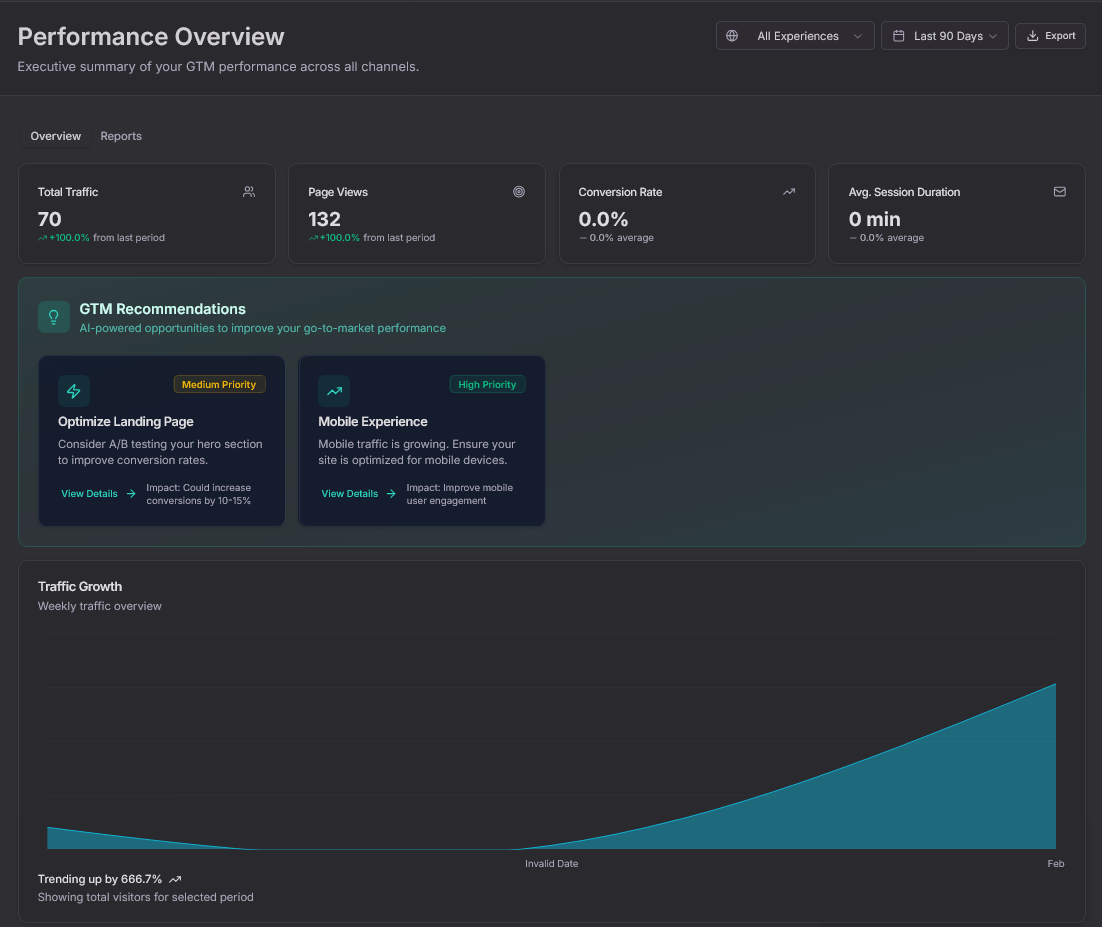Image resolution: width=1102 pixels, height=928 pixels.
Task: Select the Overview tab
Action: coord(55,136)
